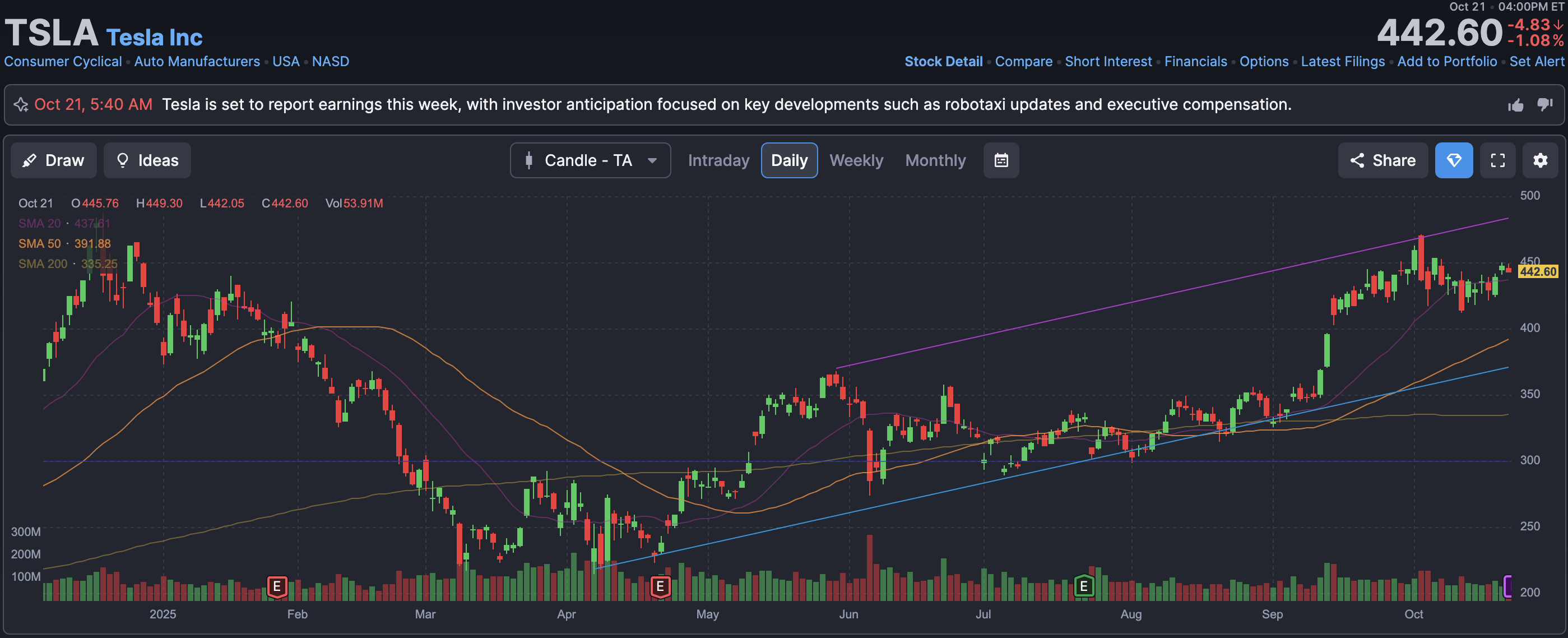Select the Daily timeframe toggle

point(789,160)
